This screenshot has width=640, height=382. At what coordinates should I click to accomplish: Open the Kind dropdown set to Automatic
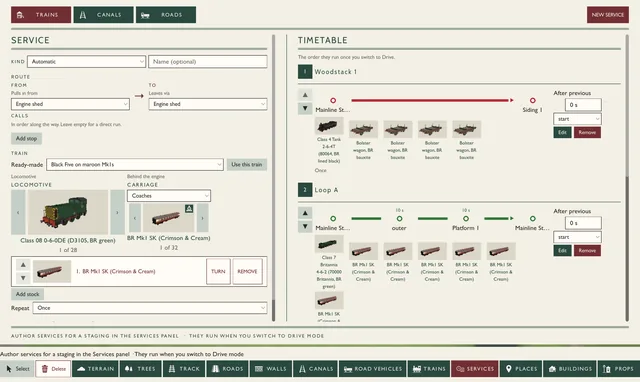(87, 62)
